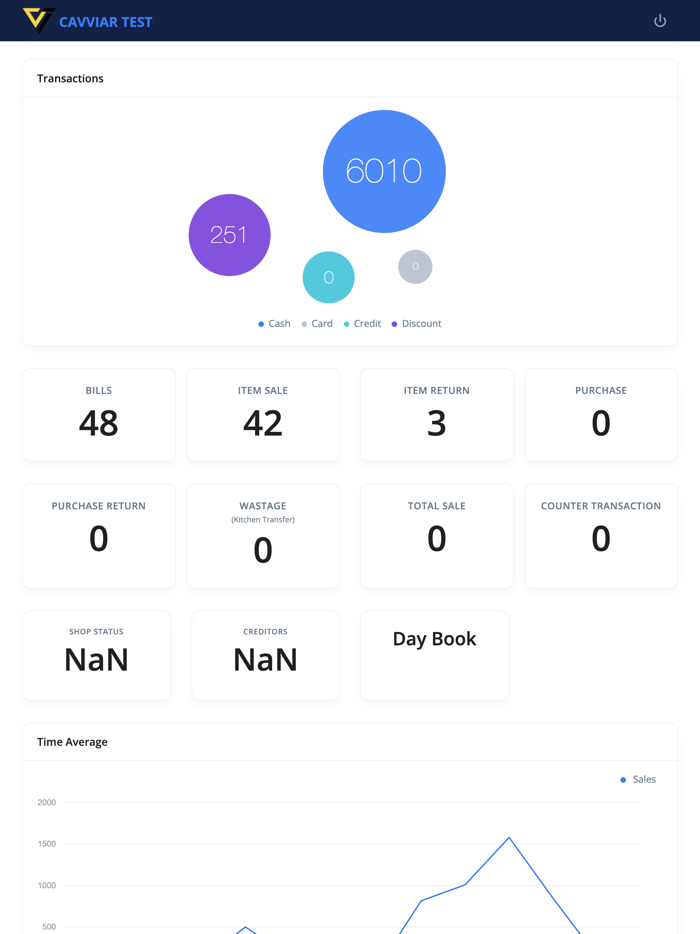
Task: Open the Purchase Return card
Action: 99,535
